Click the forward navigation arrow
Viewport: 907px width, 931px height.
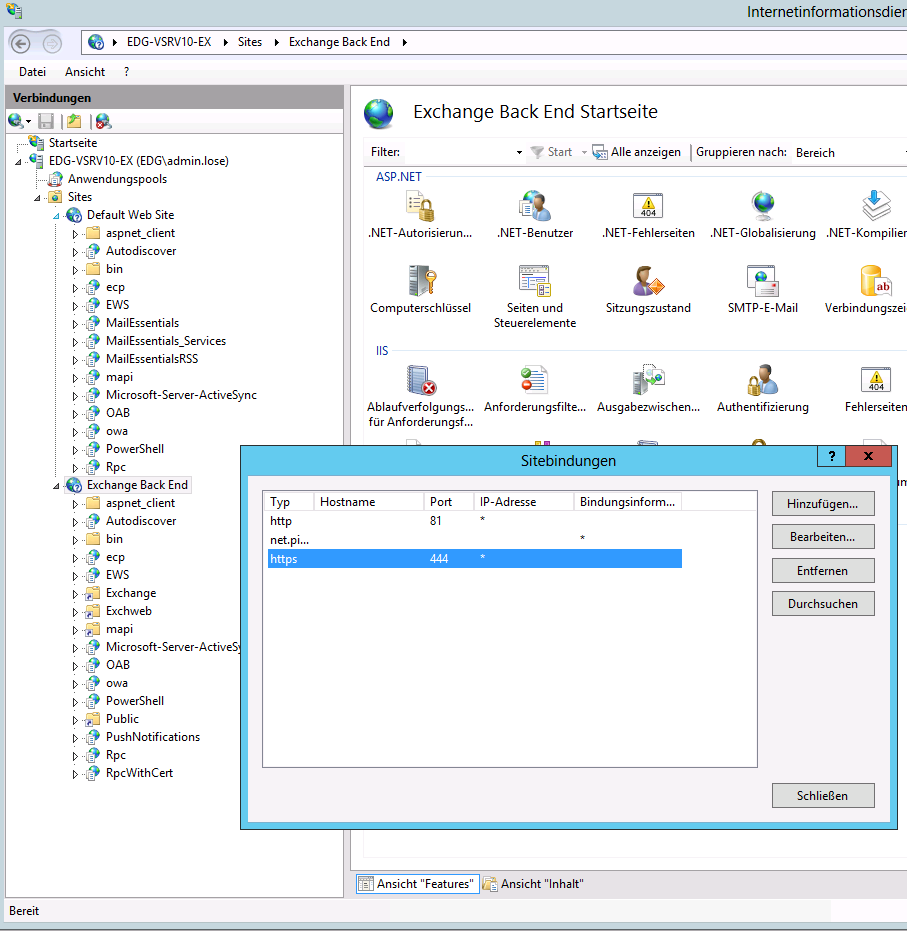tap(52, 43)
